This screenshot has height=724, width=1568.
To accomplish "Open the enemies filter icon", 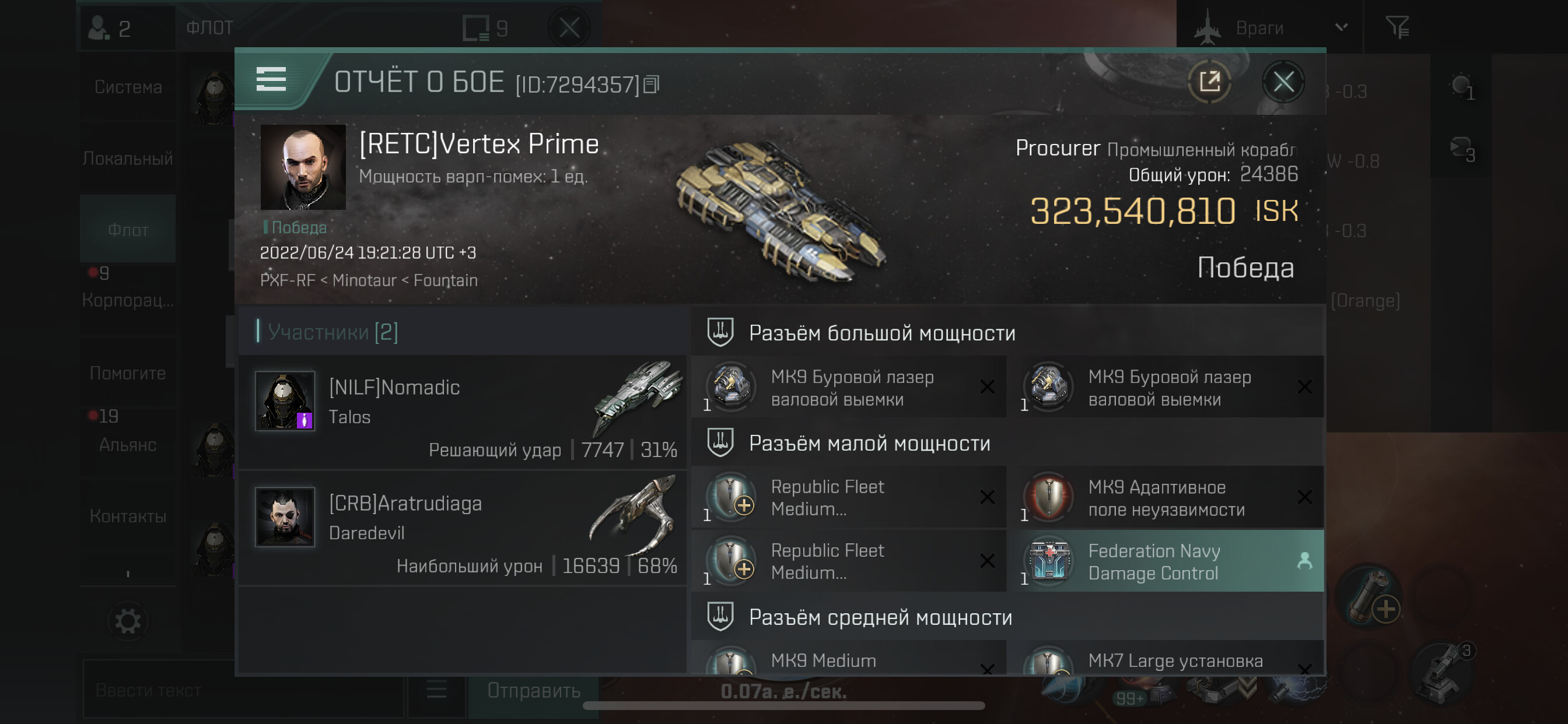I will coord(1397,27).
